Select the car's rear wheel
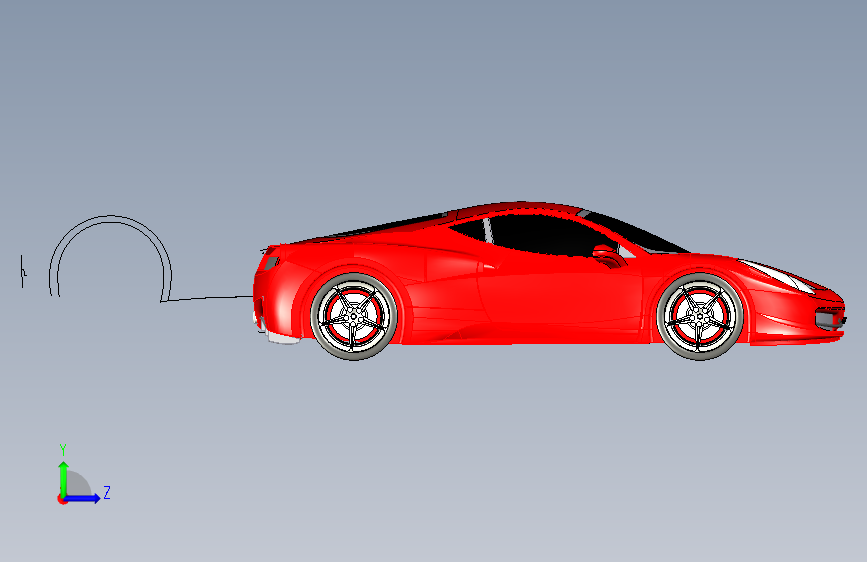Image resolution: width=867 pixels, height=562 pixels. [354, 316]
